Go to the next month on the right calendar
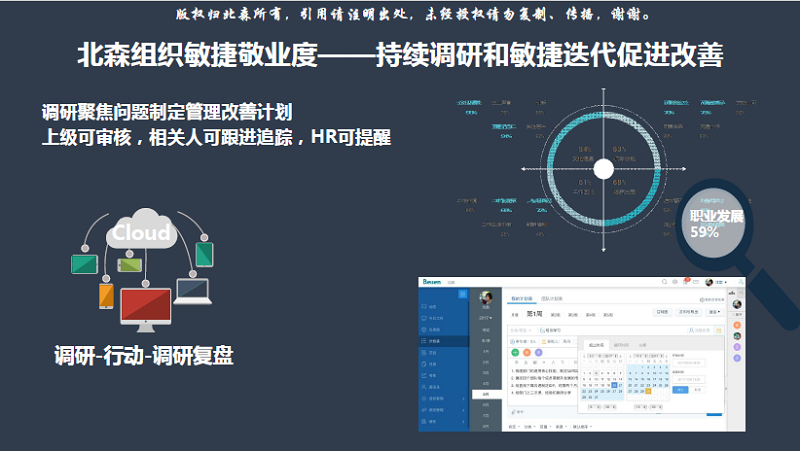 (667, 356)
